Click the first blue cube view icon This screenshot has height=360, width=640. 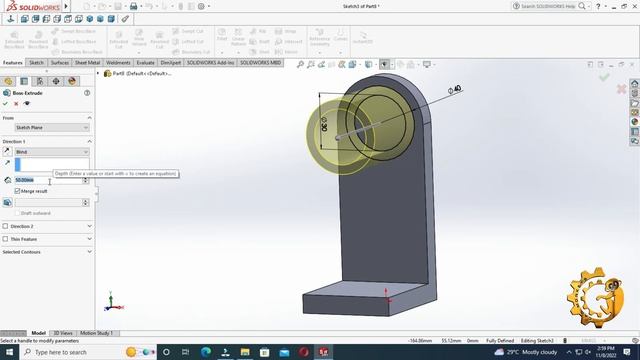[24, 19]
